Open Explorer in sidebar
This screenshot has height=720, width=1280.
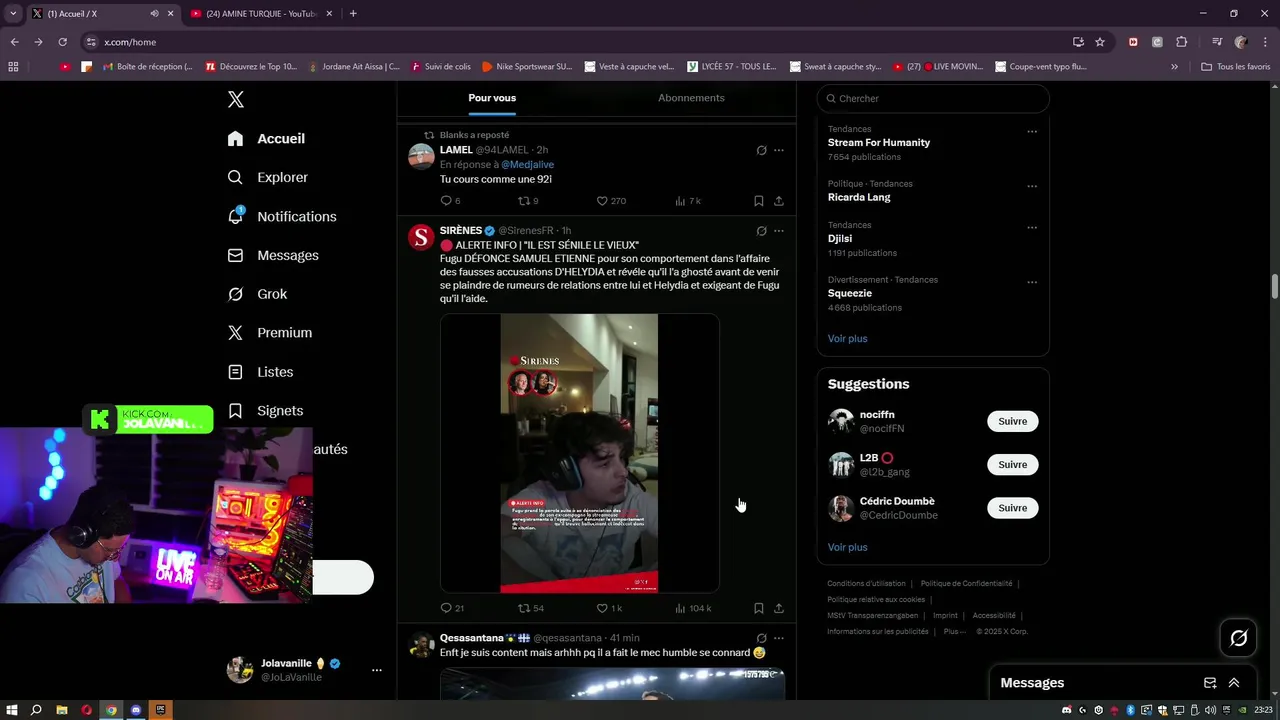coord(267,177)
